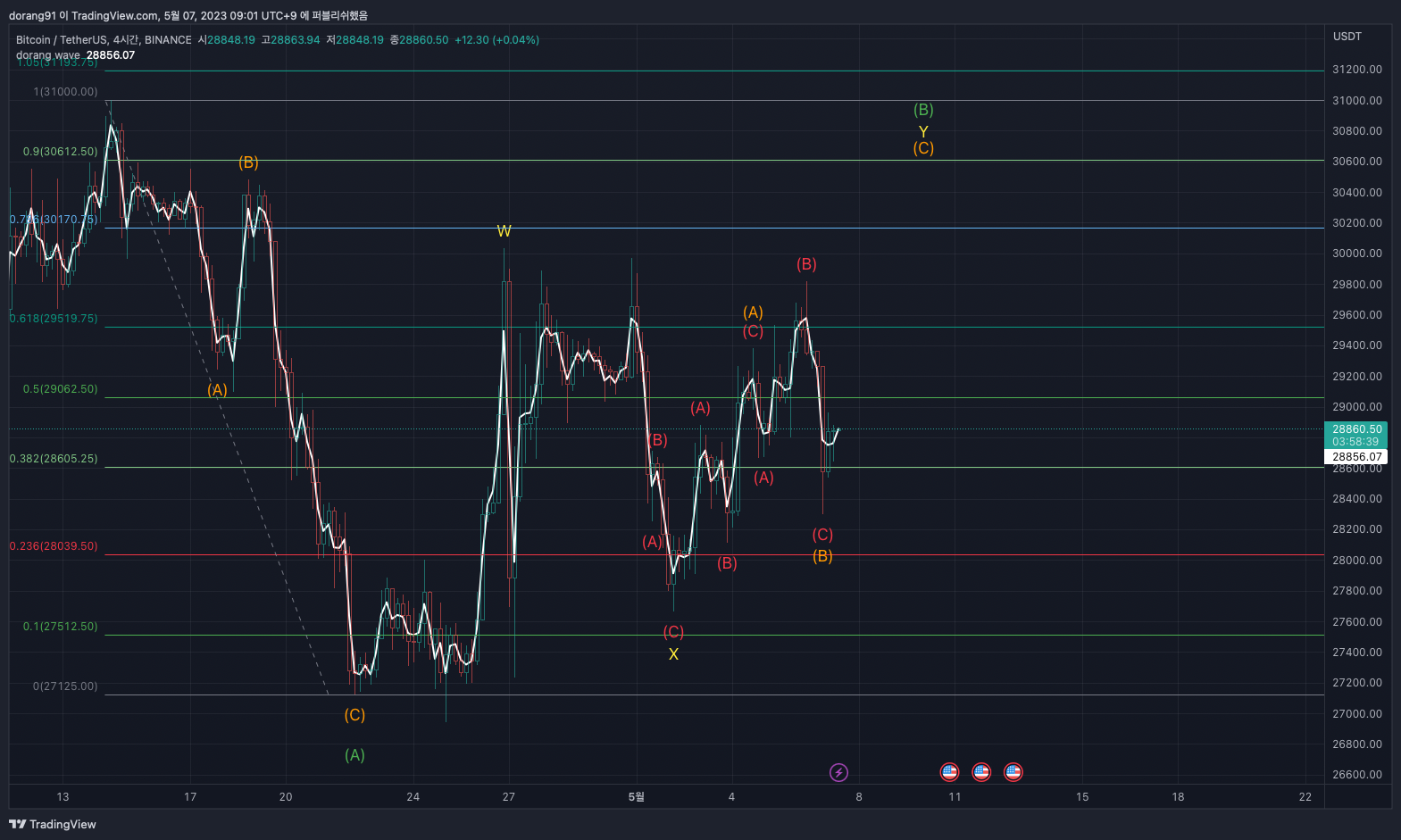Click the yellow Y wave label
The width and height of the screenshot is (1401, 840).
coord(923,131)
